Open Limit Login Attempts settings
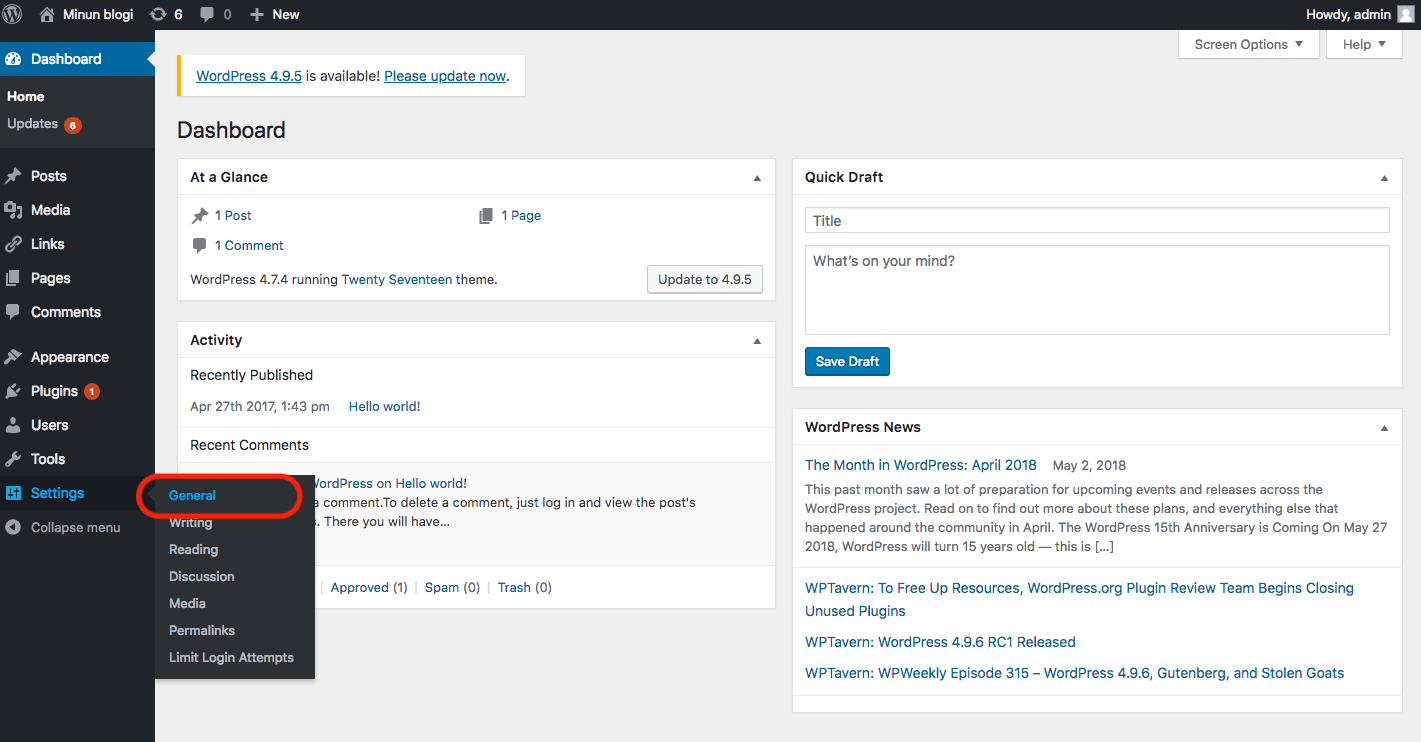The image size is (1421, 742). (x=231, y=657)
